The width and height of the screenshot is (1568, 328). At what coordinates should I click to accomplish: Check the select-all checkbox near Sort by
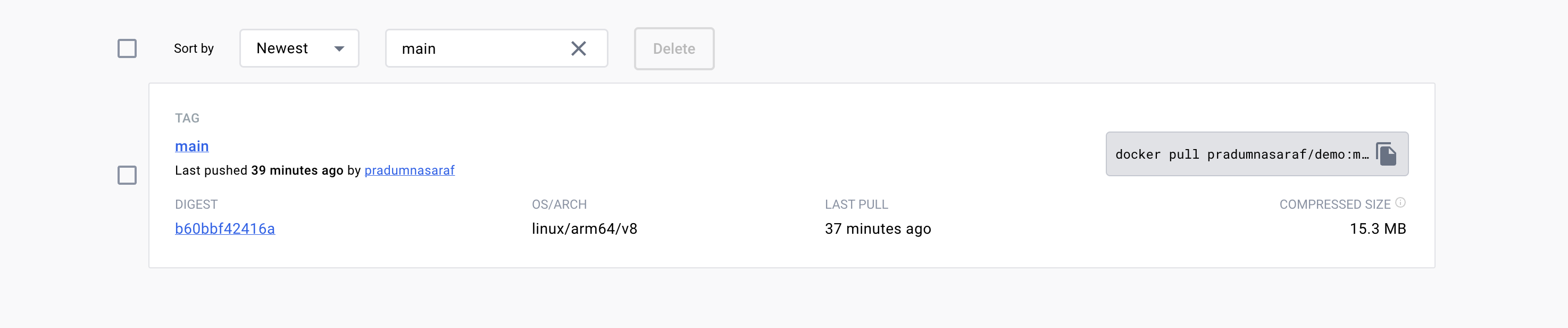pos(127,48)
